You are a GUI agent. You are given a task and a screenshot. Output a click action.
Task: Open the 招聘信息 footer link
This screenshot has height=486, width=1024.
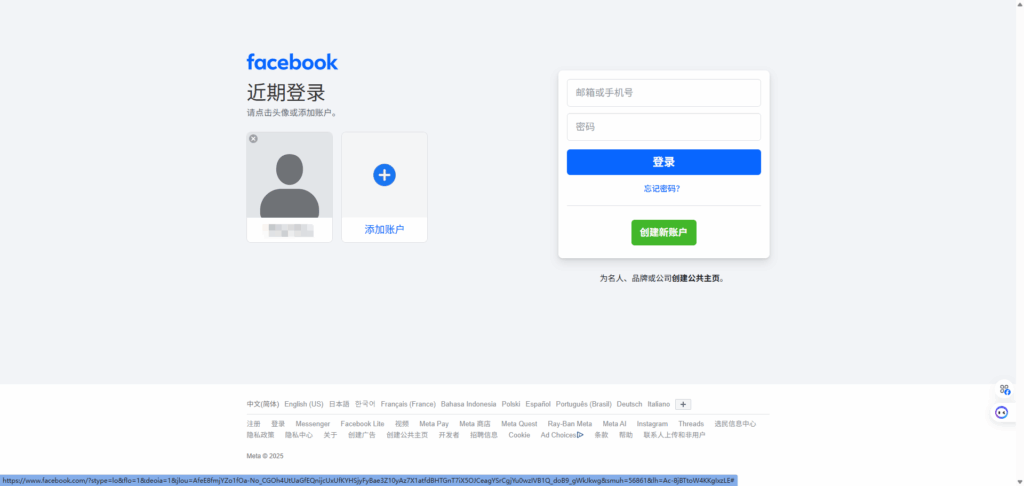[484, 435]
